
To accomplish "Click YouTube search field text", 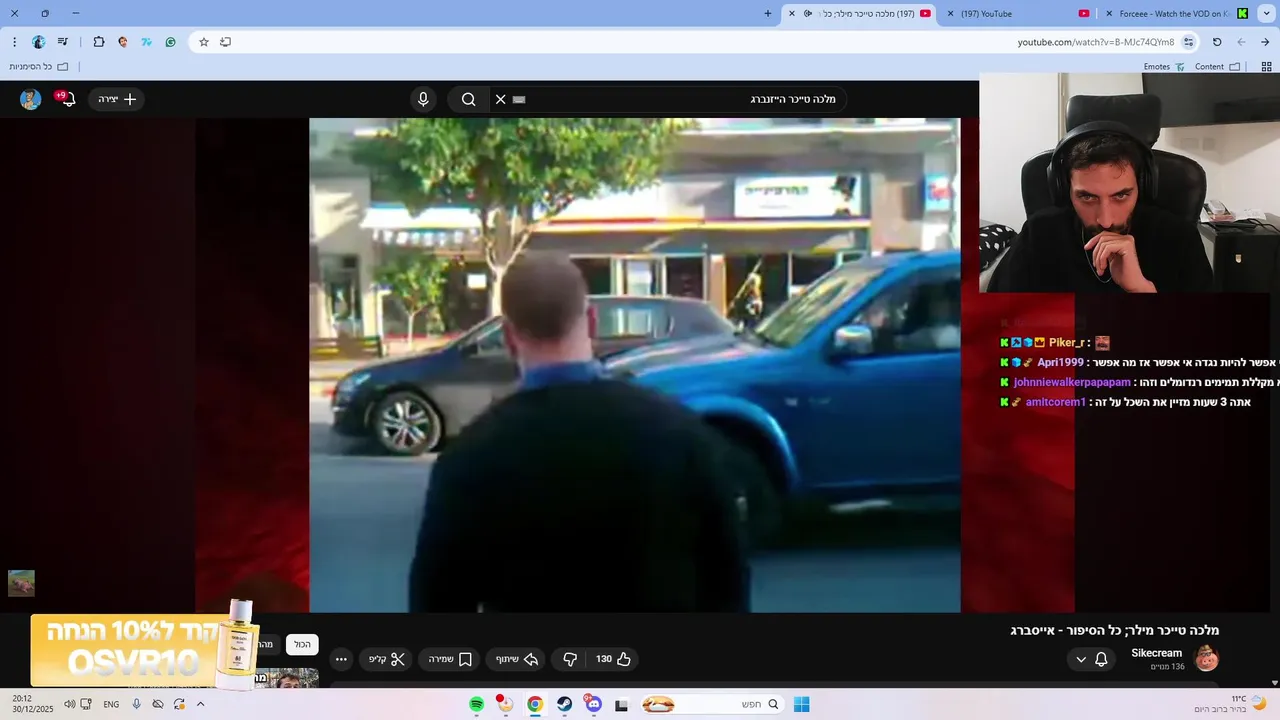I will point(793,99).
